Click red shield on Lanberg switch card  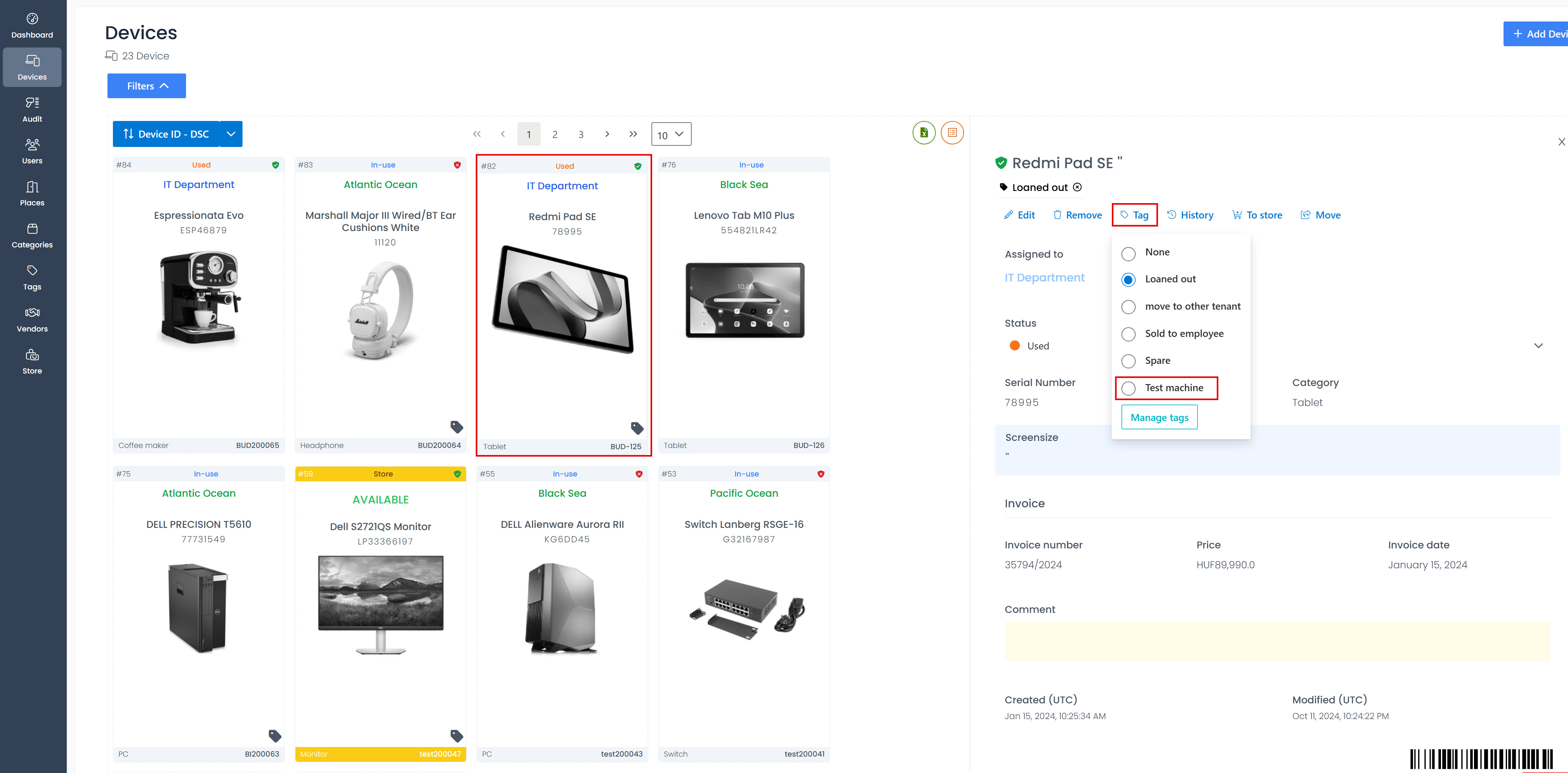click(821, 474)
